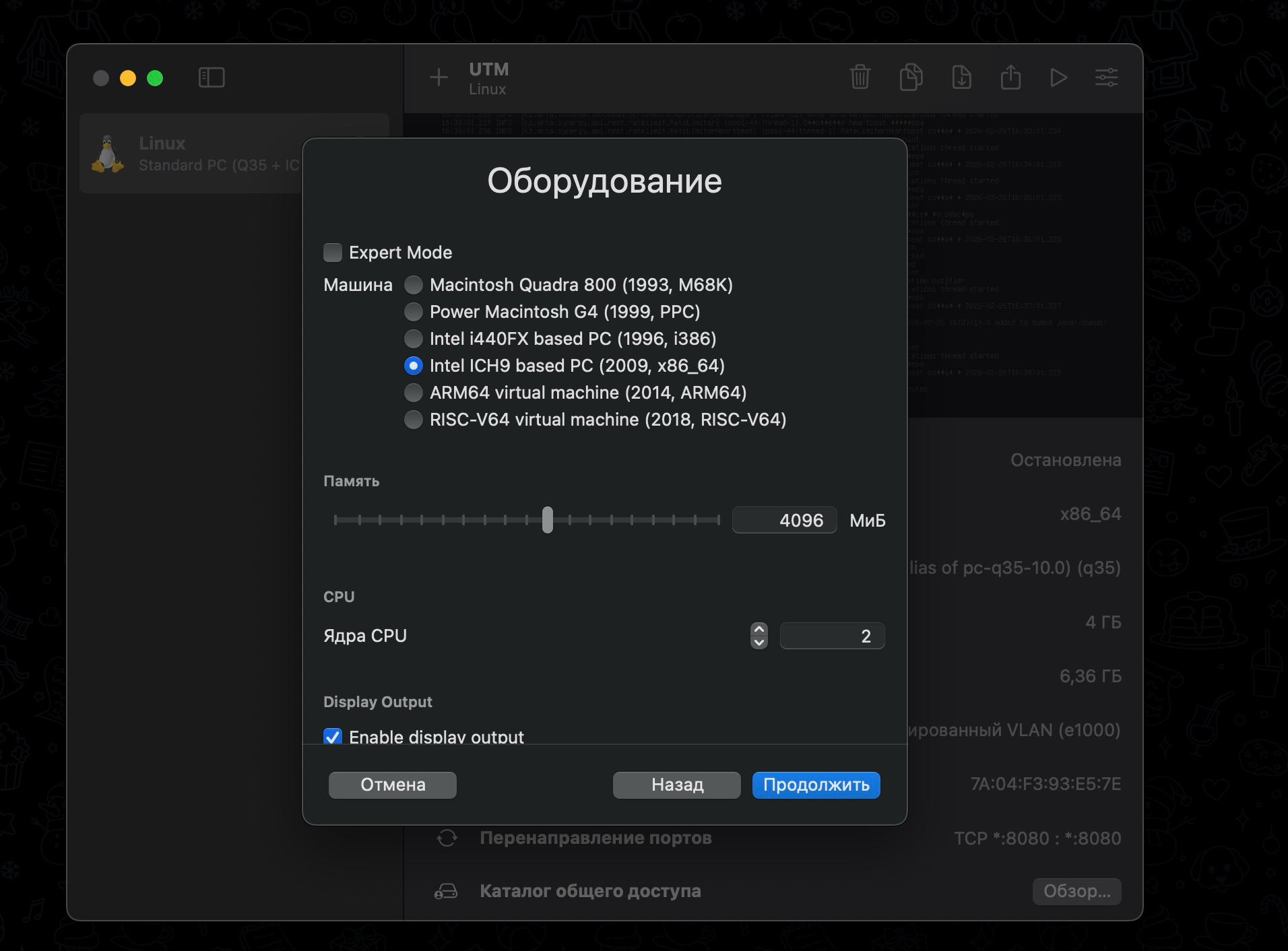Open VM settings sliders icon
The height and width of the screenshot is (951, 1288).
(1106, 77)
